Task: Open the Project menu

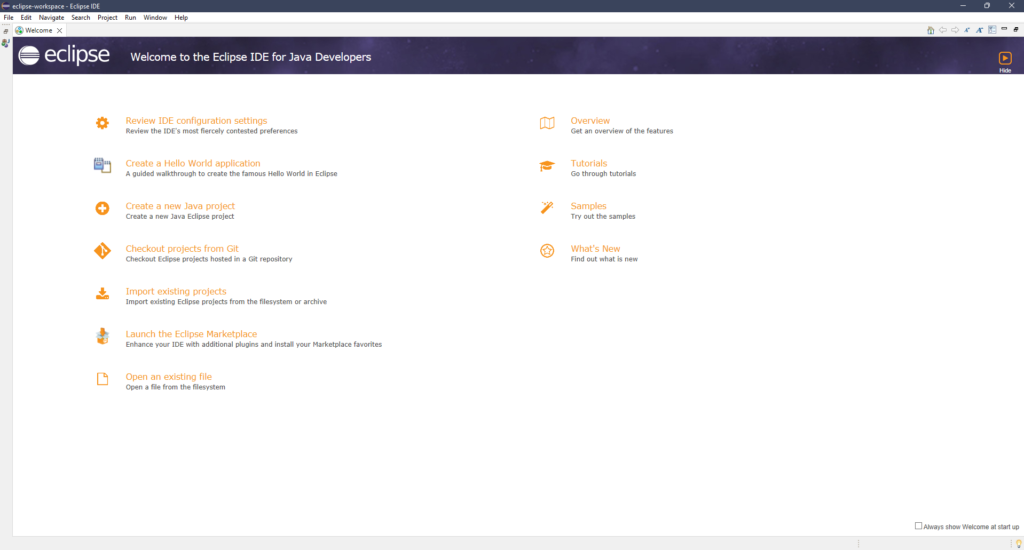Action: 107,18
